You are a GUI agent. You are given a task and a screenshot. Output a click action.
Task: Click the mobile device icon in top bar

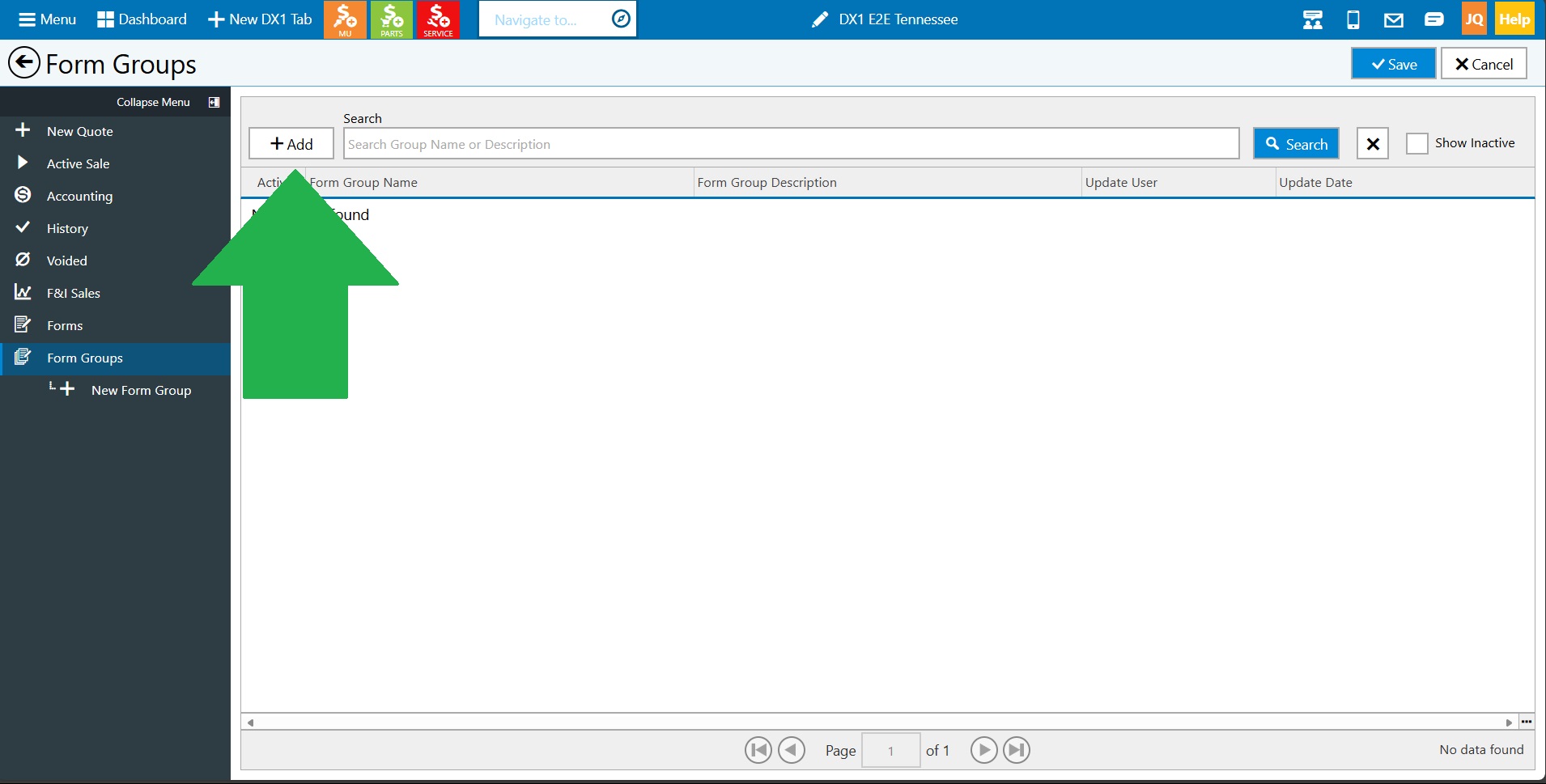(x=1353, y=19)
